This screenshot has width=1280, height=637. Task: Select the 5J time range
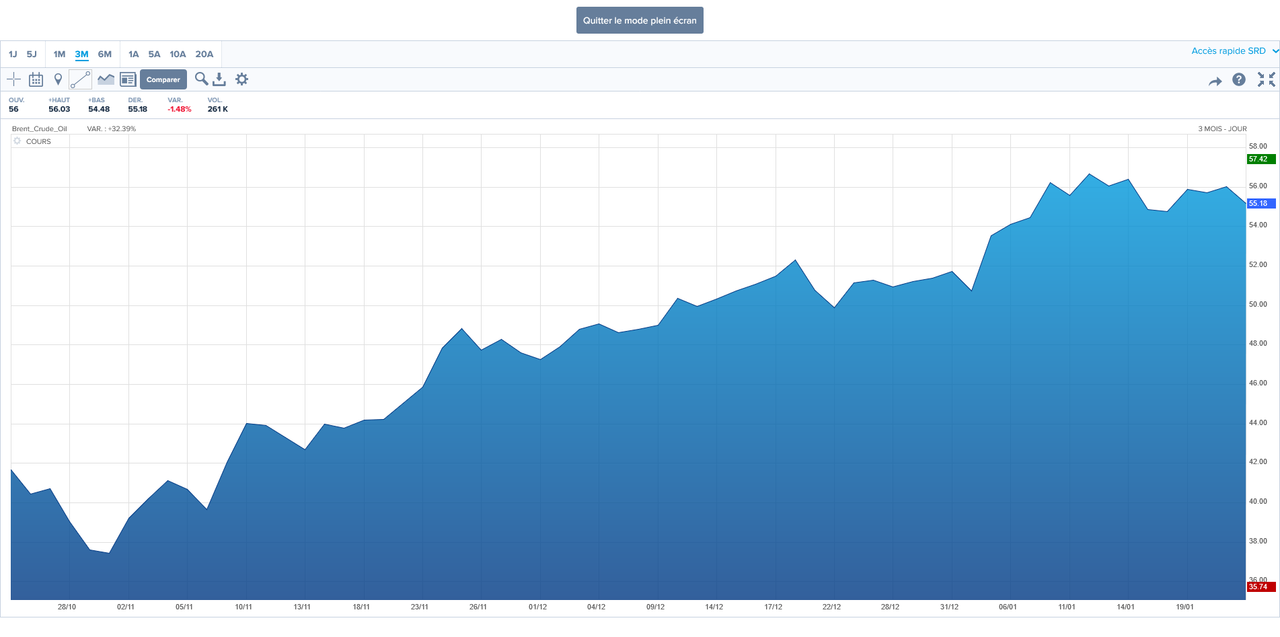(32, 54)
